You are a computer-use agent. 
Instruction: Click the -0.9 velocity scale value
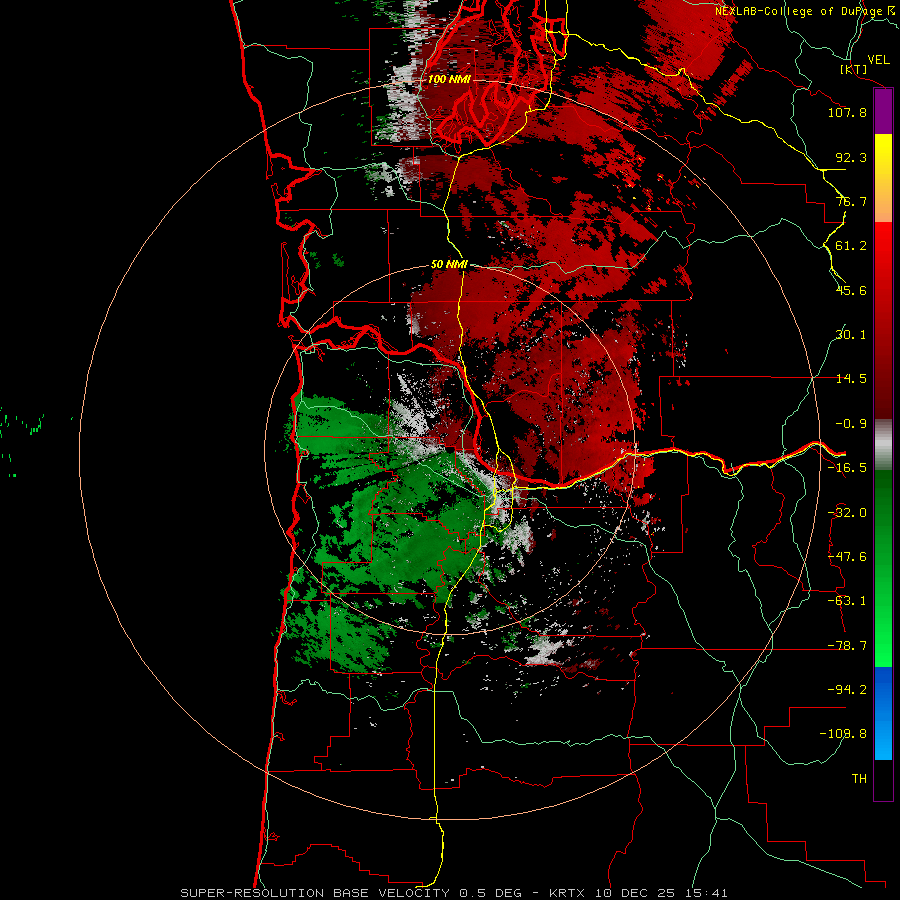[851, 424]
